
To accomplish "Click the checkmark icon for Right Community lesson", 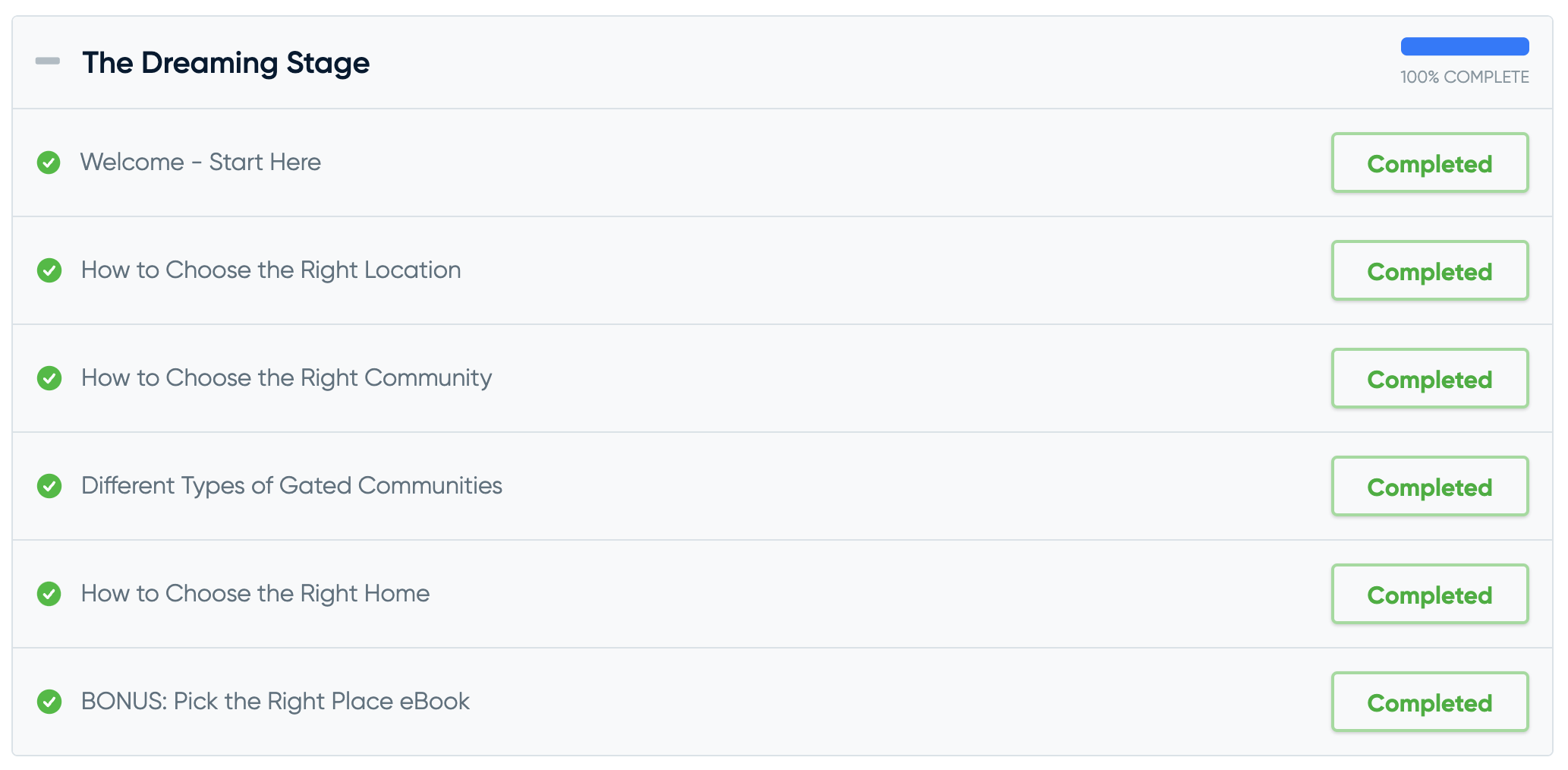I will pyautogui.click(x=49, y=378).
